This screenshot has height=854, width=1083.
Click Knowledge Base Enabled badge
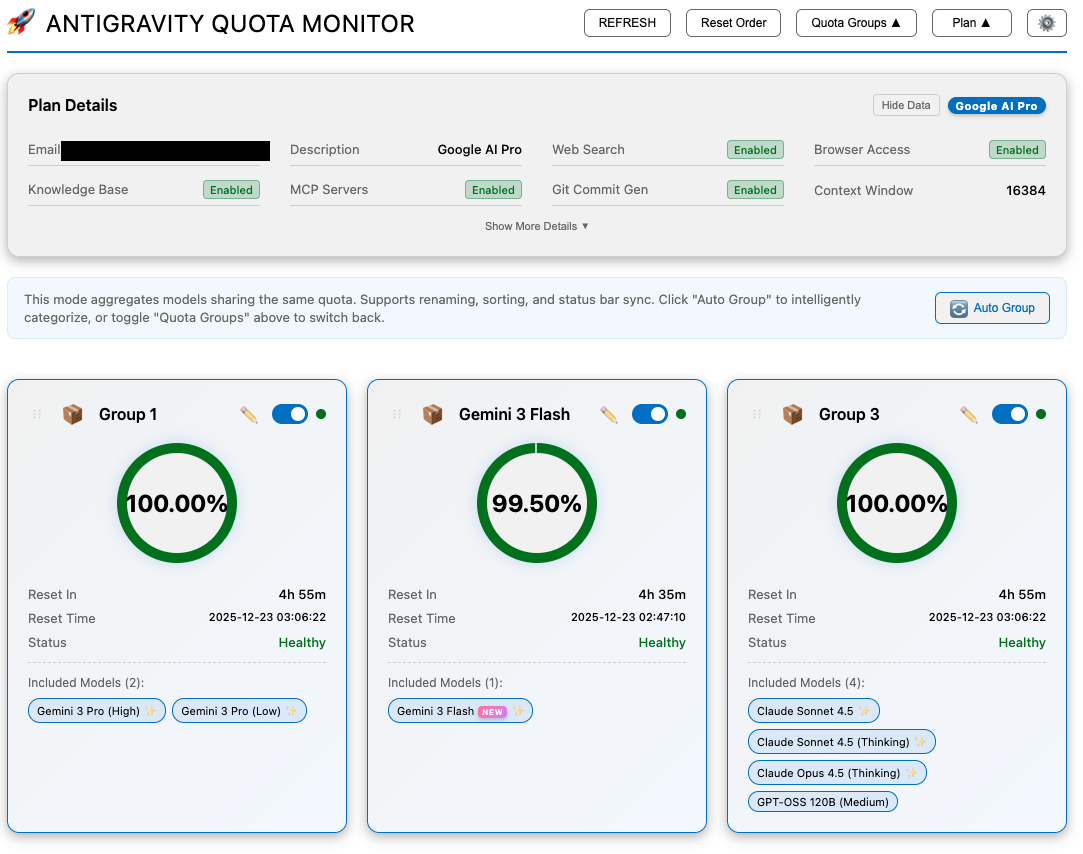tap(231, 190)
